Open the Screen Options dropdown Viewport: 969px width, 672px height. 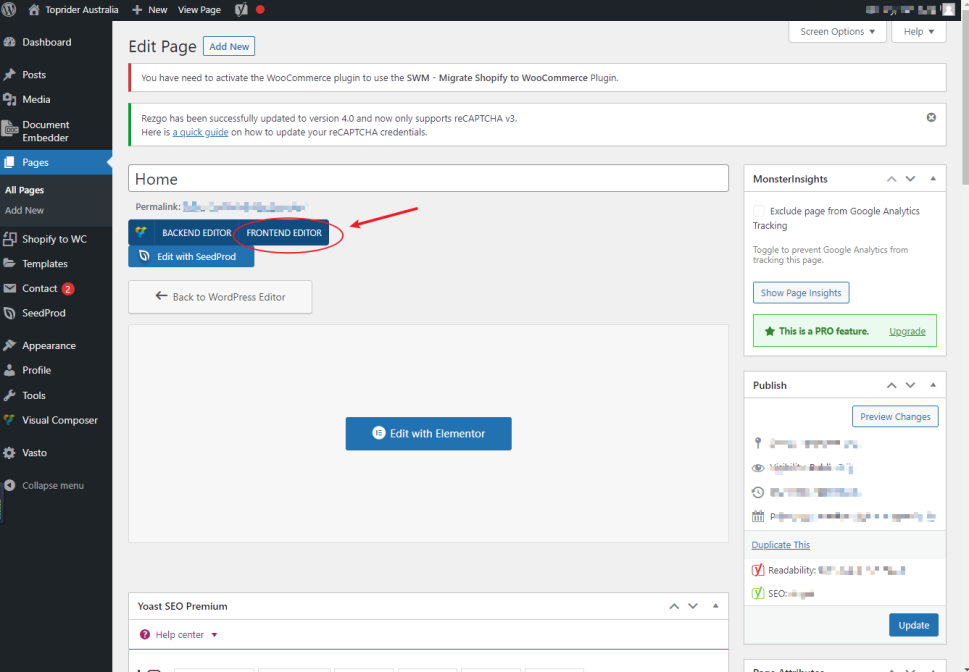(837, 32)
